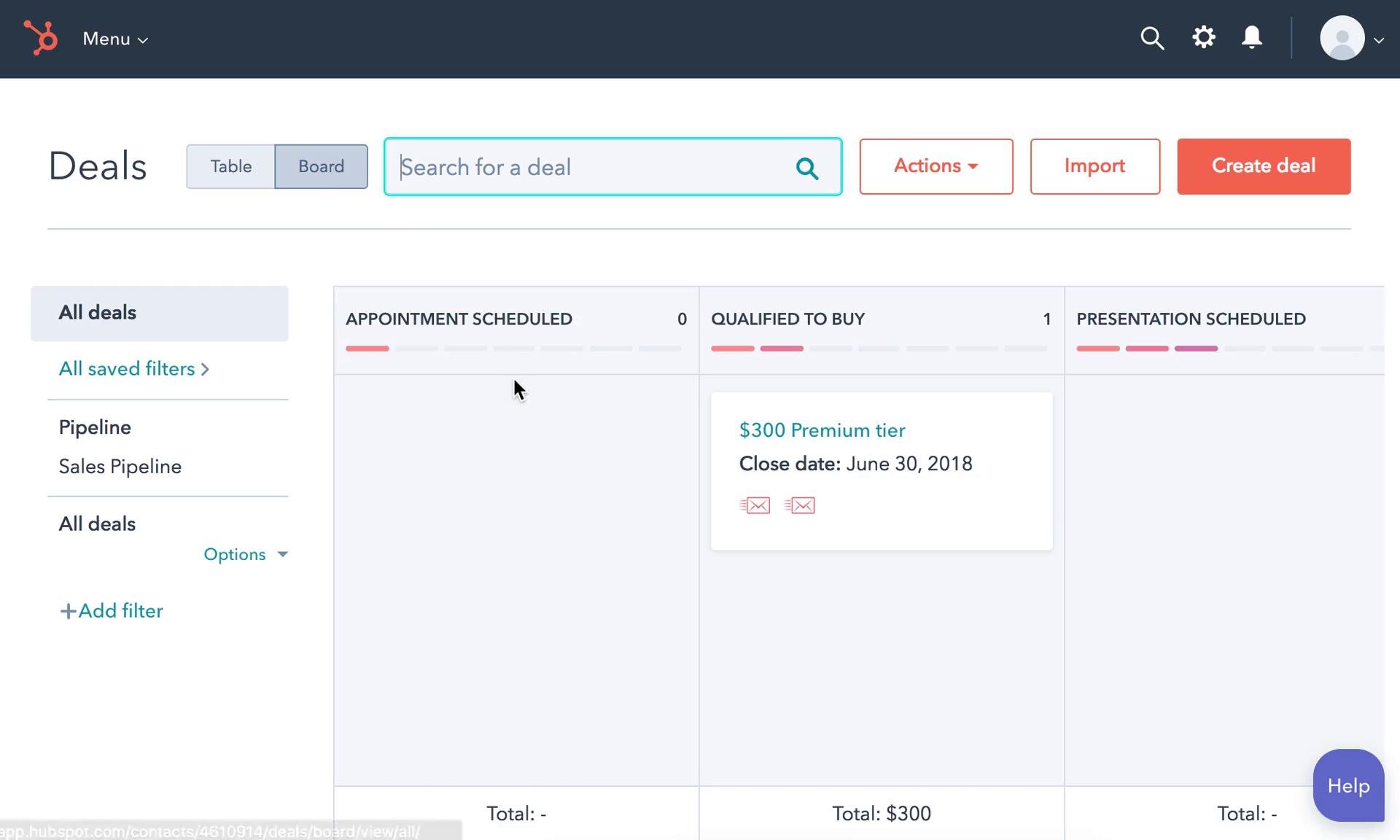Click the settings gear icon
The width and height of the screenshot is (1400, 840).
point(1203,38)
